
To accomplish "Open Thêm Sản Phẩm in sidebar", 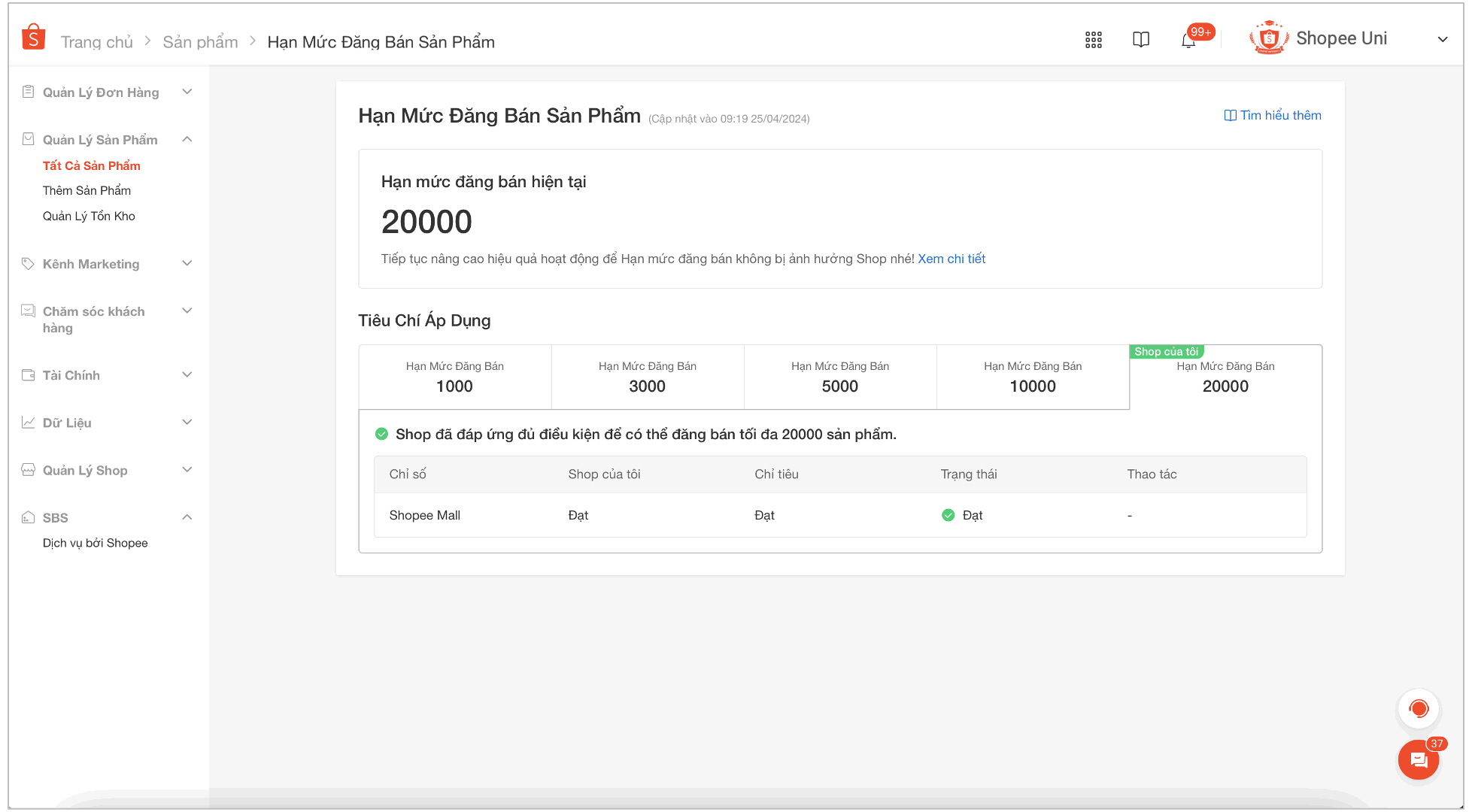I will (x=86, y=190).
